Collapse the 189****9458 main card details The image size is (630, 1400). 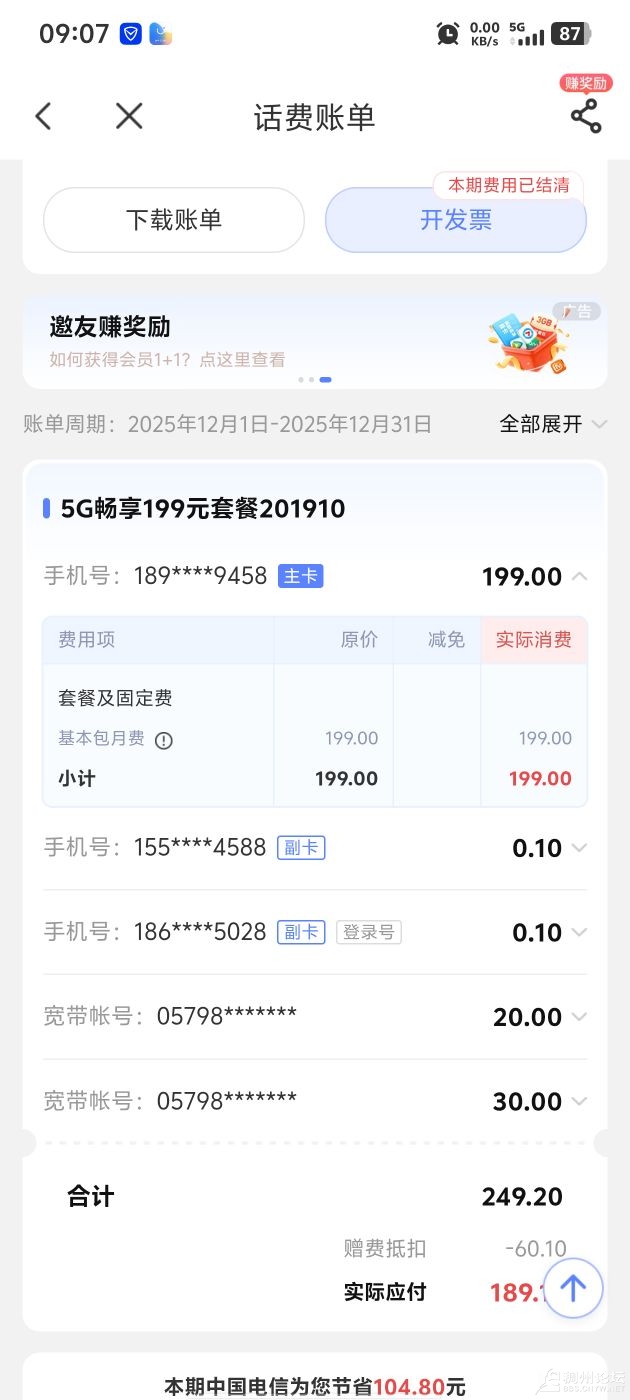coord(579,577)
